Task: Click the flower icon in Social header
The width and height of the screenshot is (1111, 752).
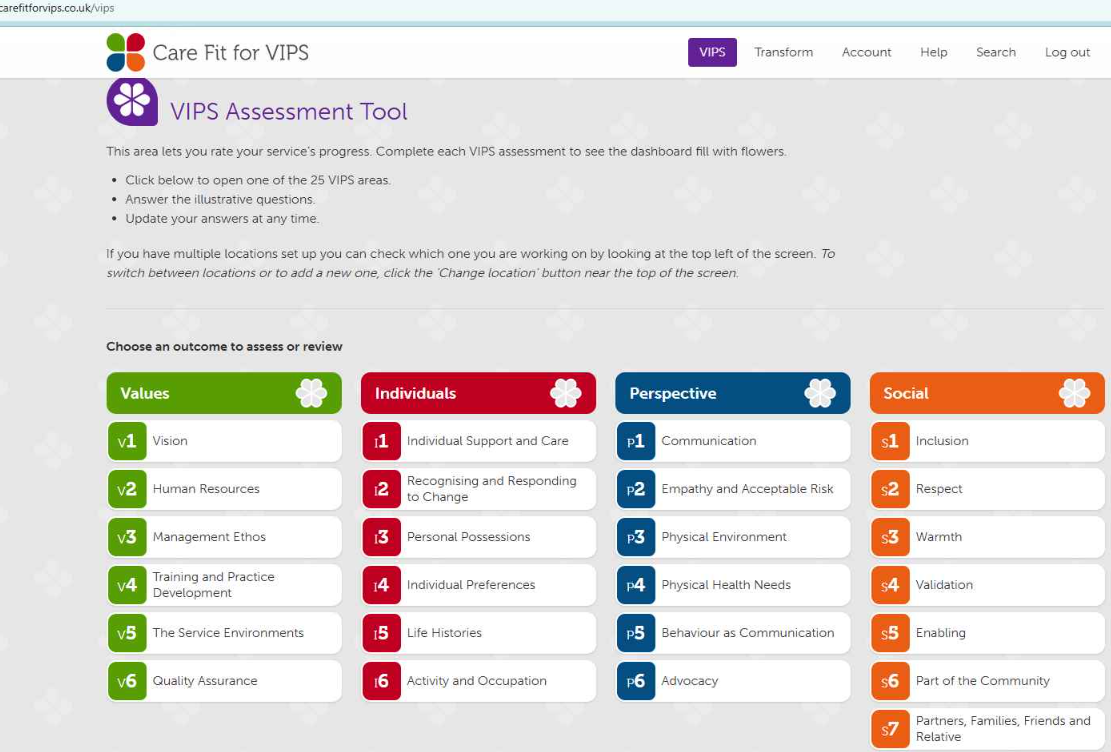Action: pos(1074,393)
